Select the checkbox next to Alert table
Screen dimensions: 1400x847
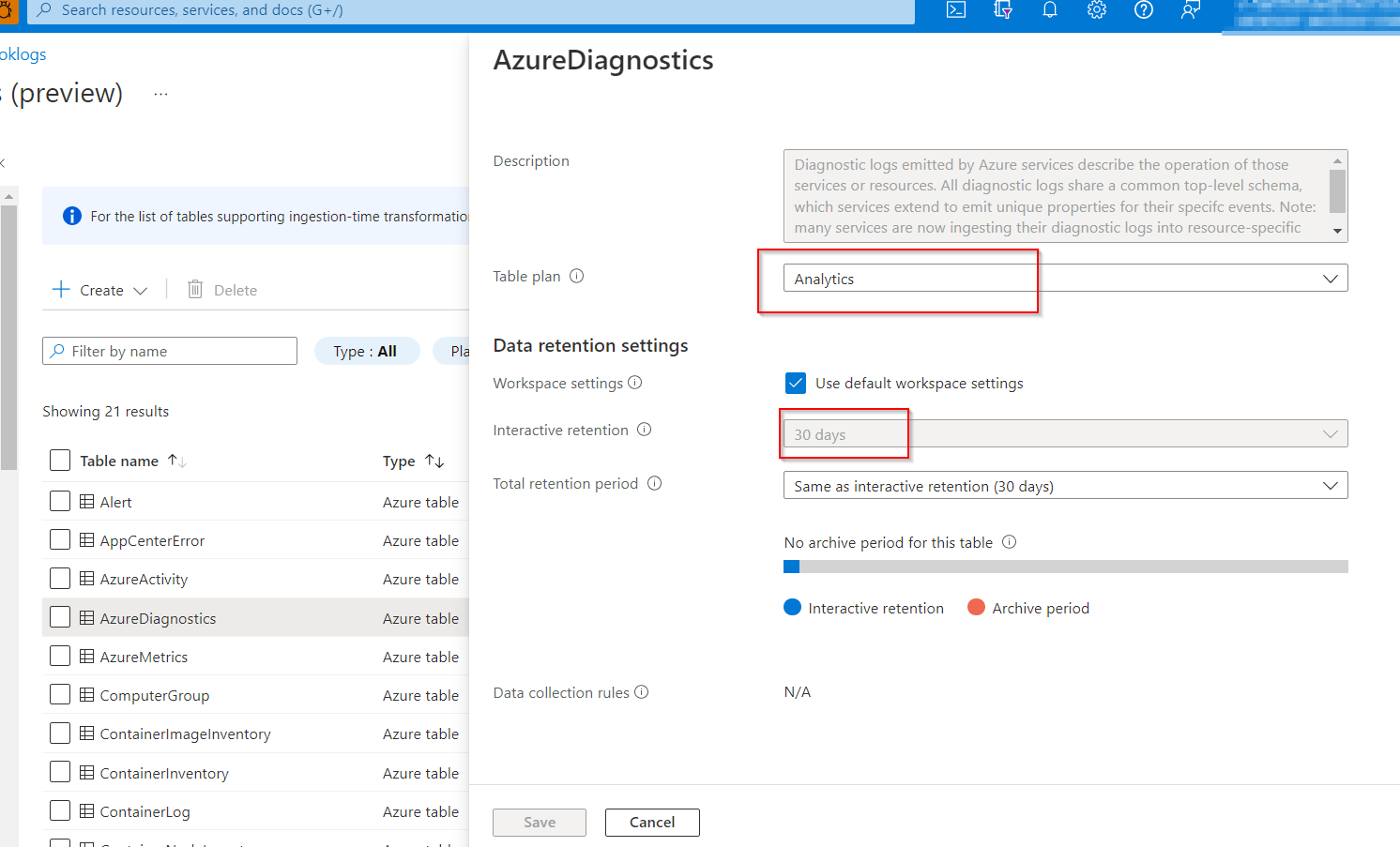(60, 500)
